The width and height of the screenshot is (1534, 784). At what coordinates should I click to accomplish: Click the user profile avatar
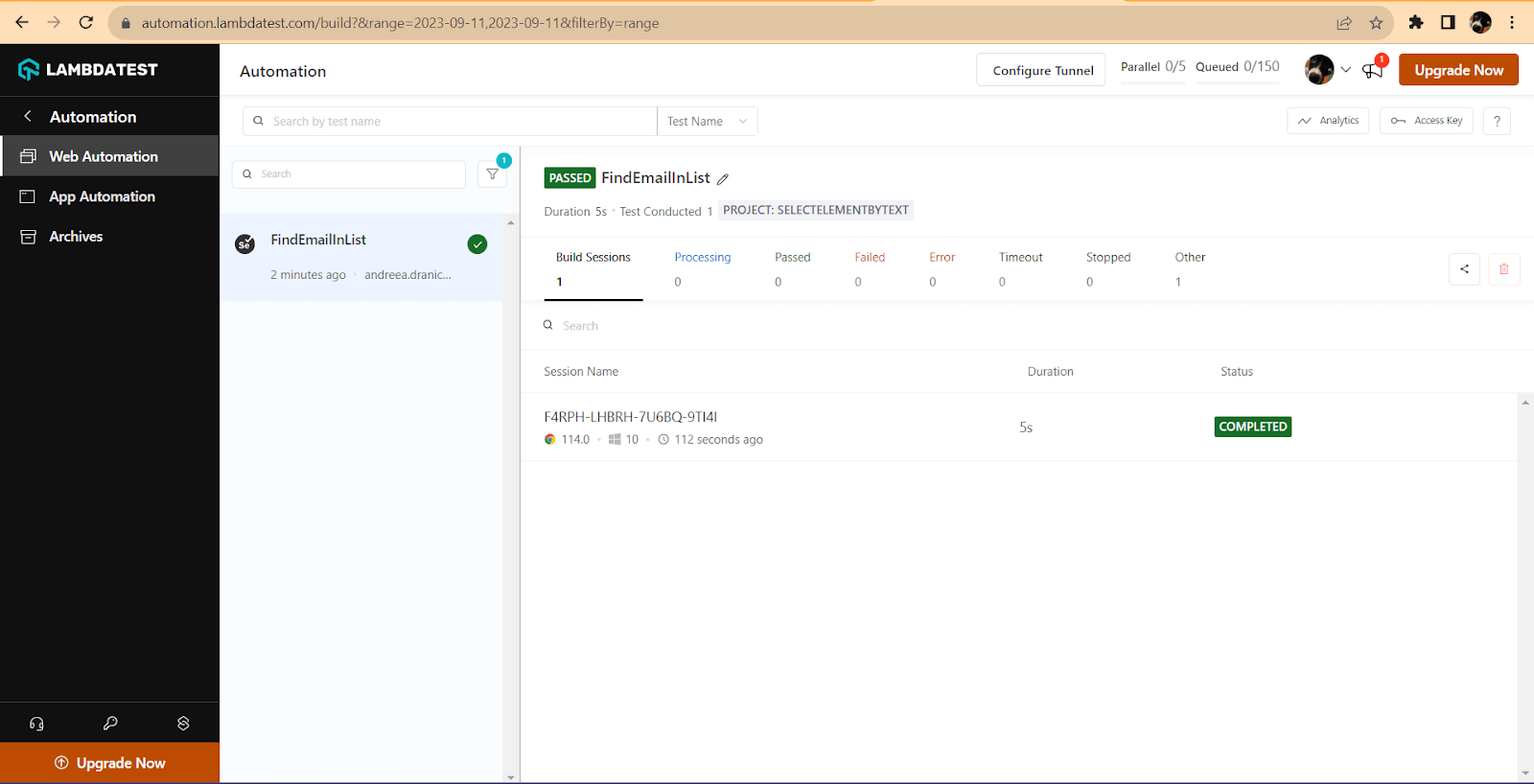1319,69
